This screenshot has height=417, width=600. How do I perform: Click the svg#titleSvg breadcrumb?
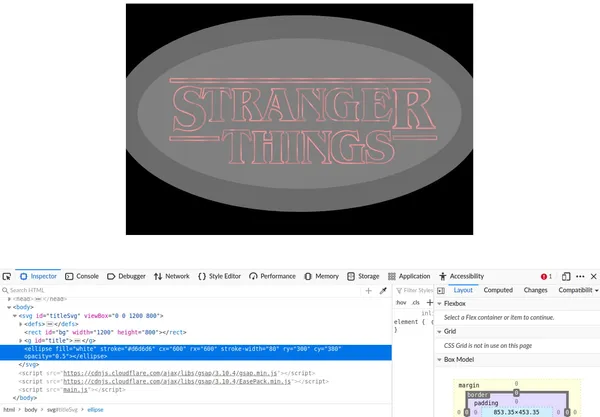tap(62, 410)
